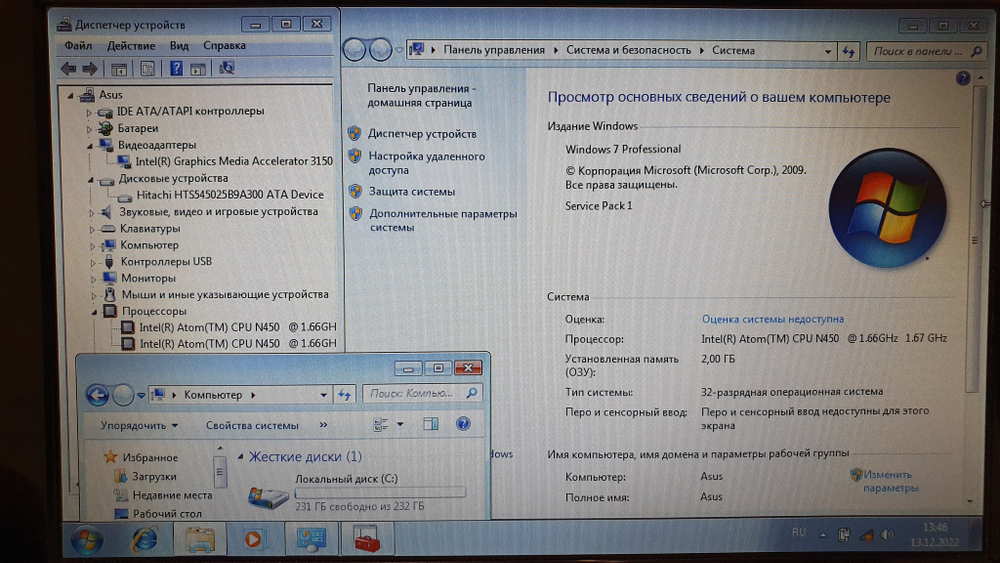Go back in Компьютер explorer window
The width and height of the screenshot is (1000, 563).
(98, 395)
